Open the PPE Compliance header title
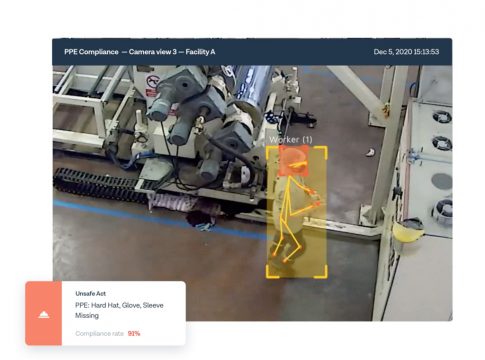The width and height of the screenshot is (485, 360). coord(91,52)
